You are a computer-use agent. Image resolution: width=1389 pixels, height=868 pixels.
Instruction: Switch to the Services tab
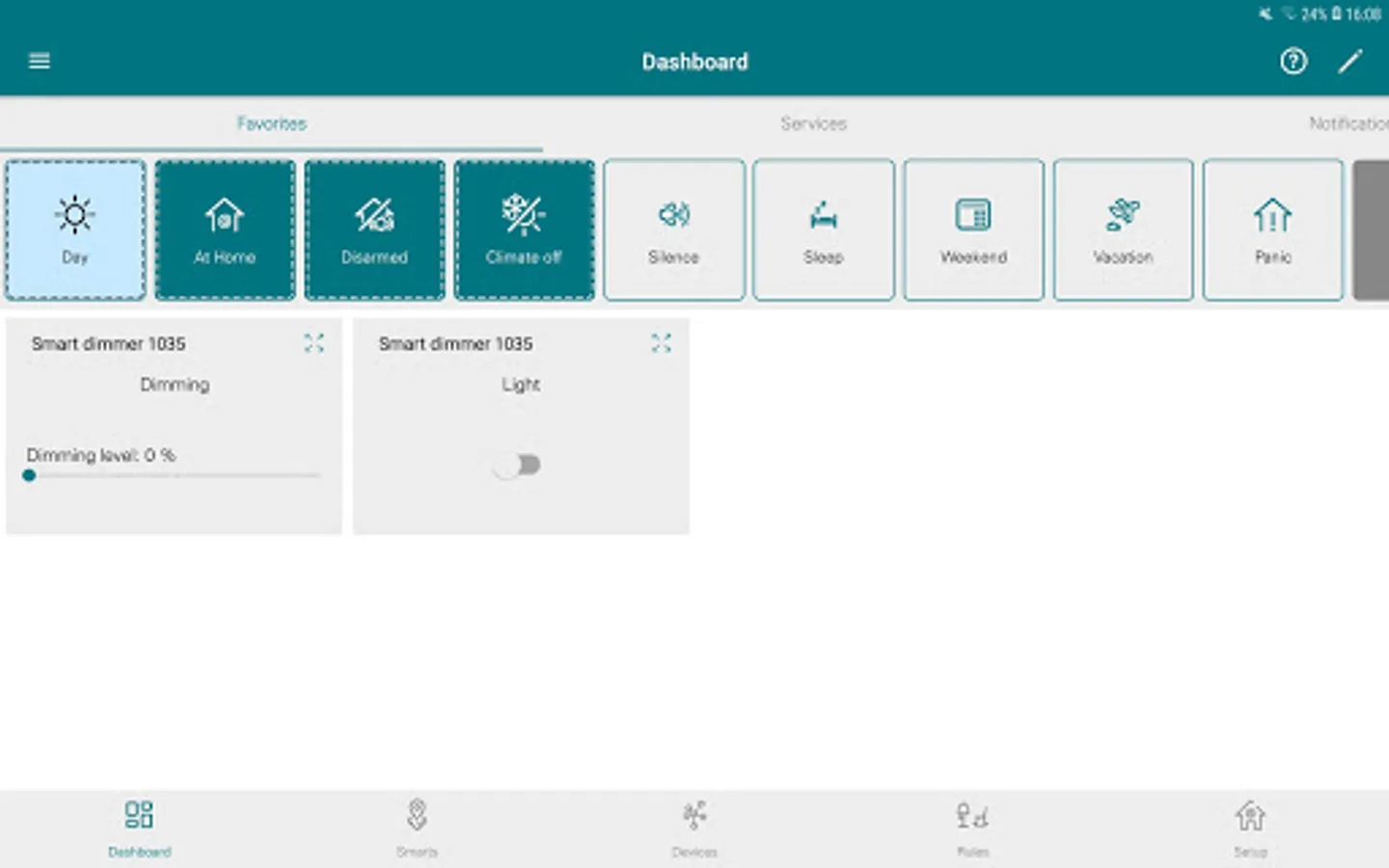(x=814, y=123)
